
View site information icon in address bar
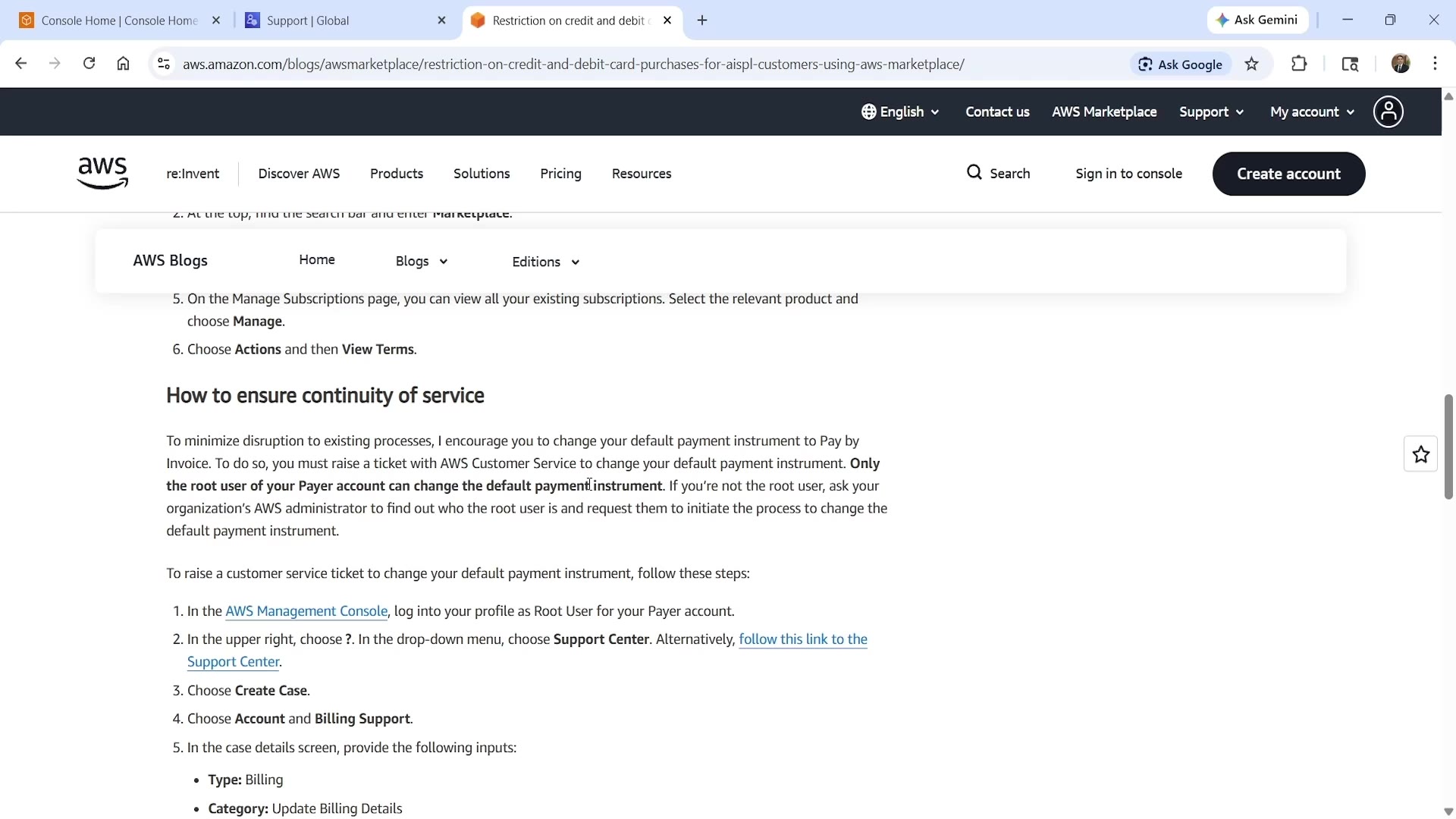[x=163, y=64]
